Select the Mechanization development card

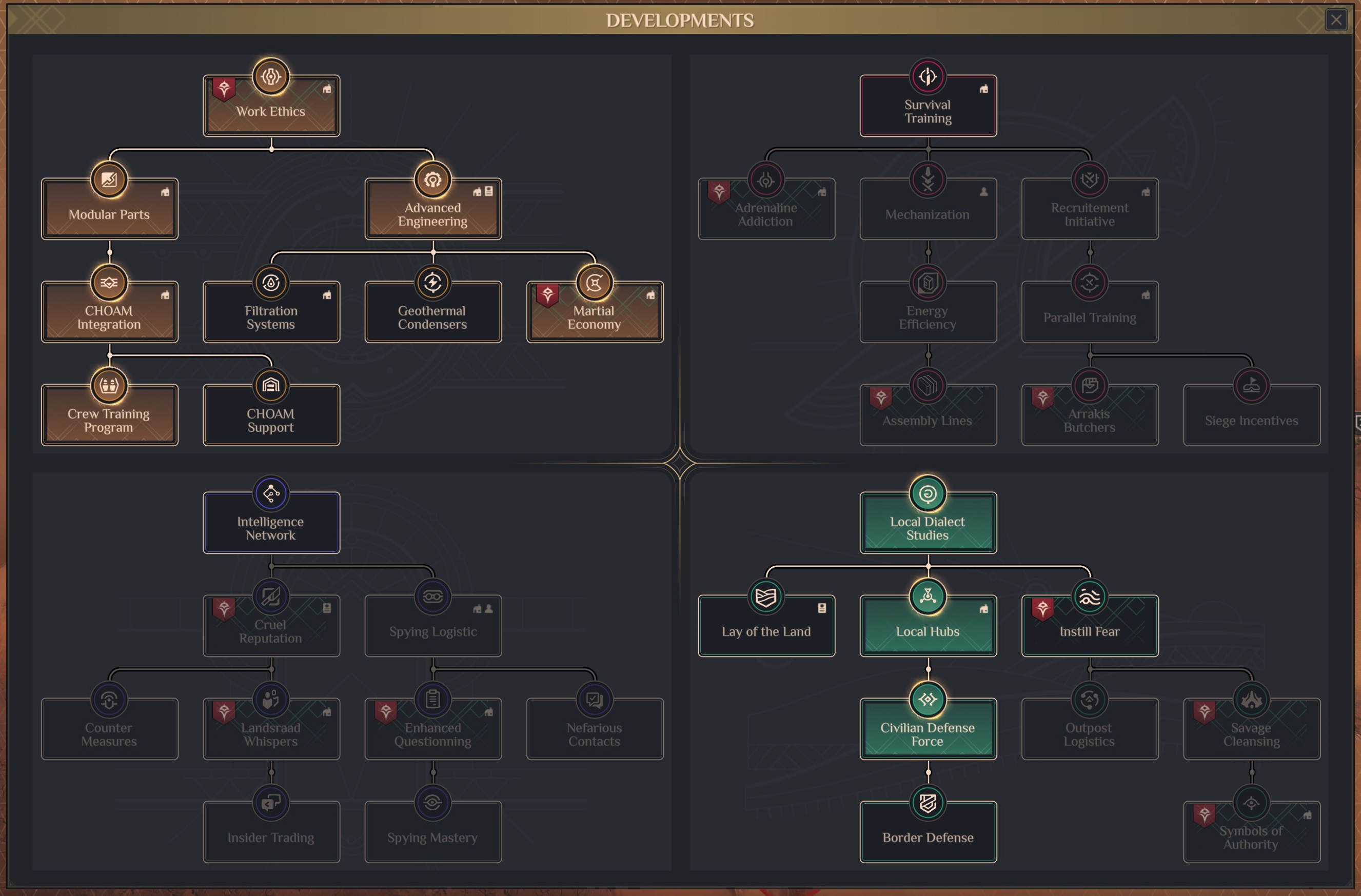pyautogui.click(x=928, y=215)
